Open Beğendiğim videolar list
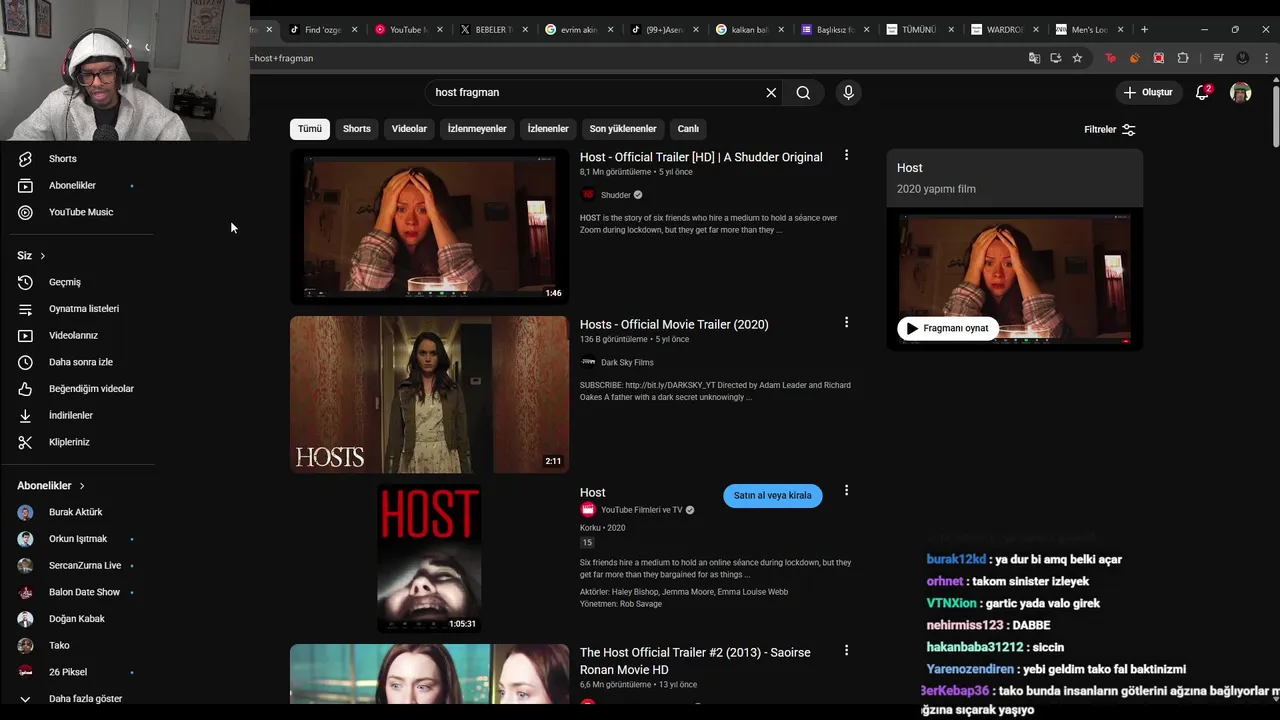The height and width of the screenshot is (720, 1280). (91, 389)
